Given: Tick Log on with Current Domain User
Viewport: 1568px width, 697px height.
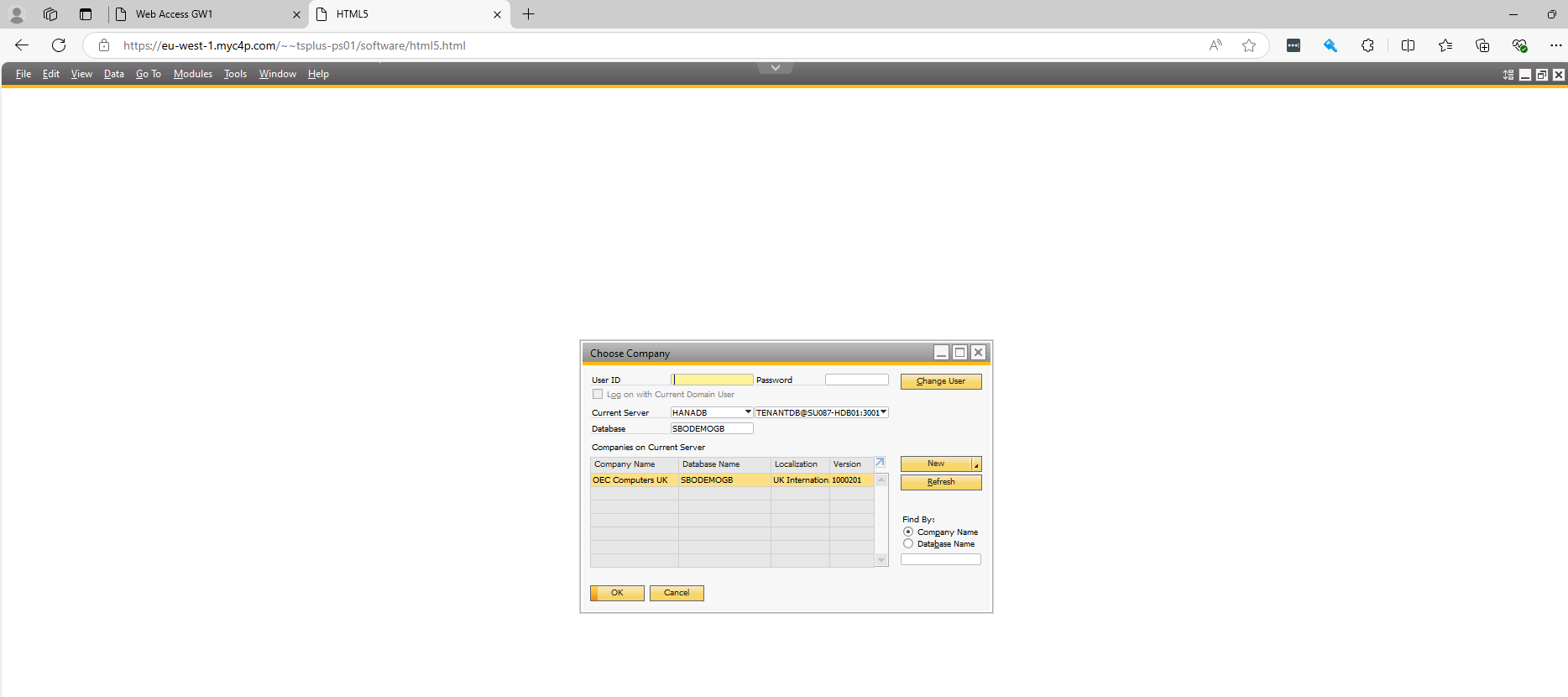Looking at the screenshot, I should [x=598, y=394].
